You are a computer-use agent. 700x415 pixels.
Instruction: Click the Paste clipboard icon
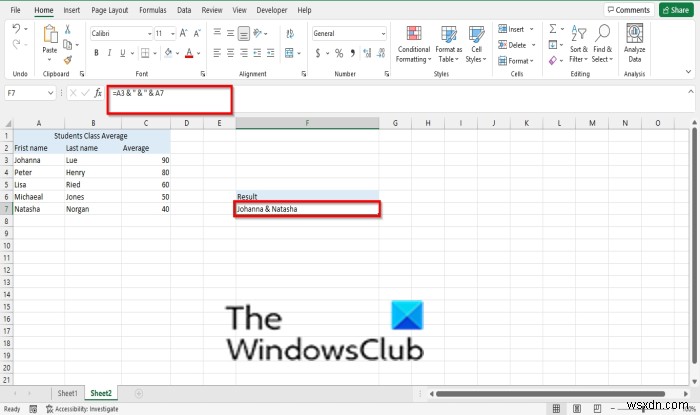coord(50,34)
